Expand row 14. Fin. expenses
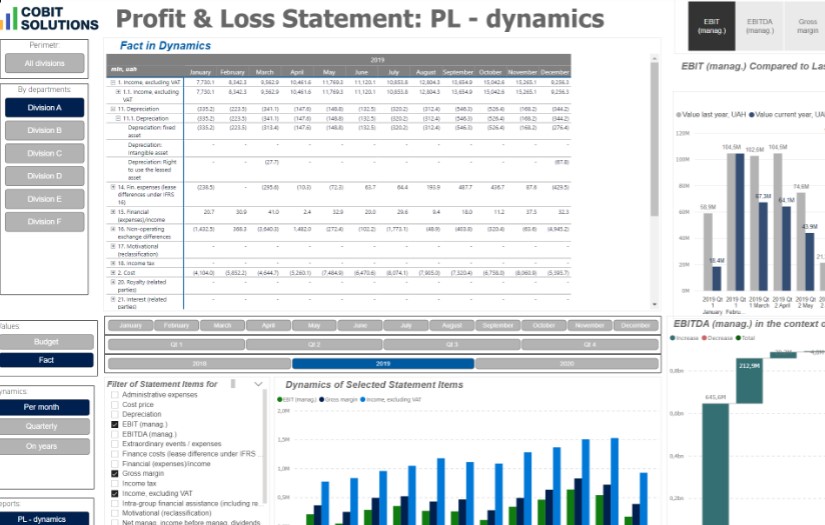 [x=113, y=187]
